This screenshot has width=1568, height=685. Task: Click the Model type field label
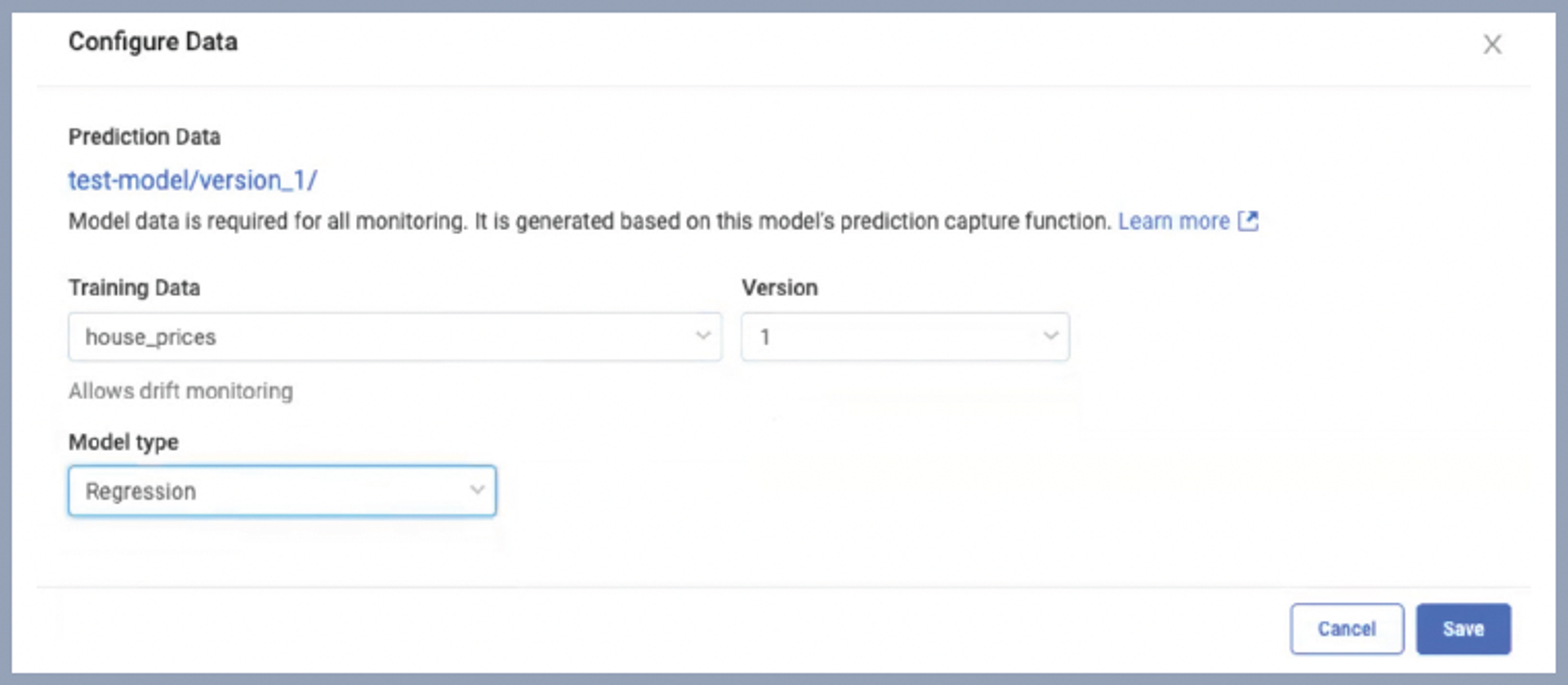click(123, 442)
